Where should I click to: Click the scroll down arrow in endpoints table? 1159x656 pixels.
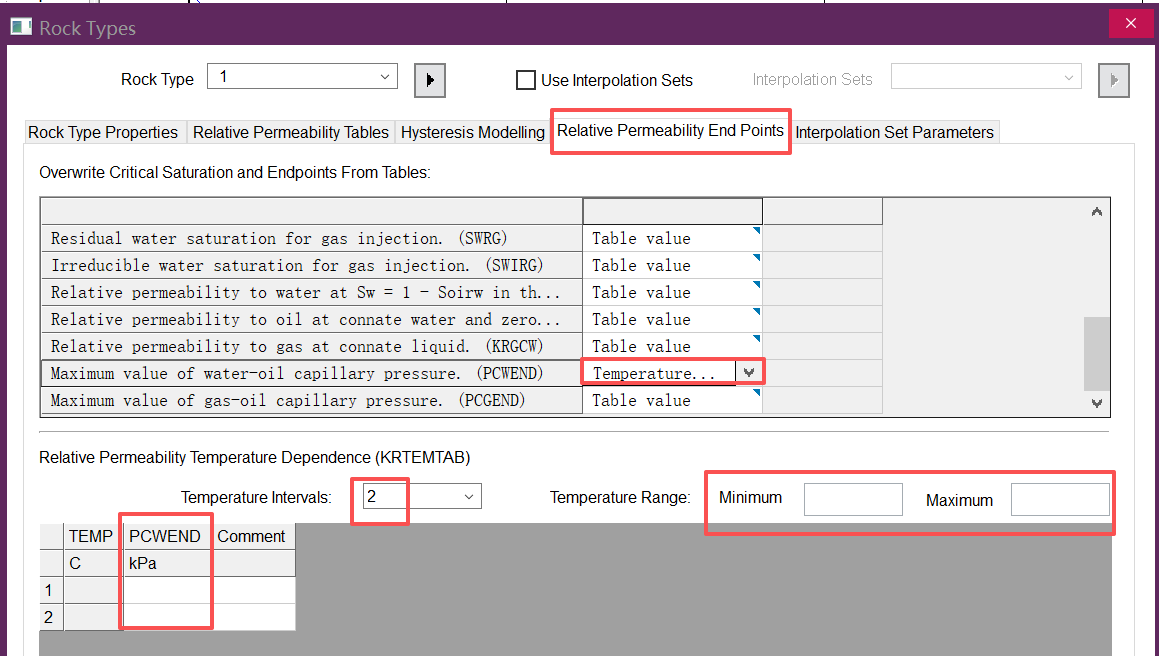pyautogui.click(x=1097, y=403)
